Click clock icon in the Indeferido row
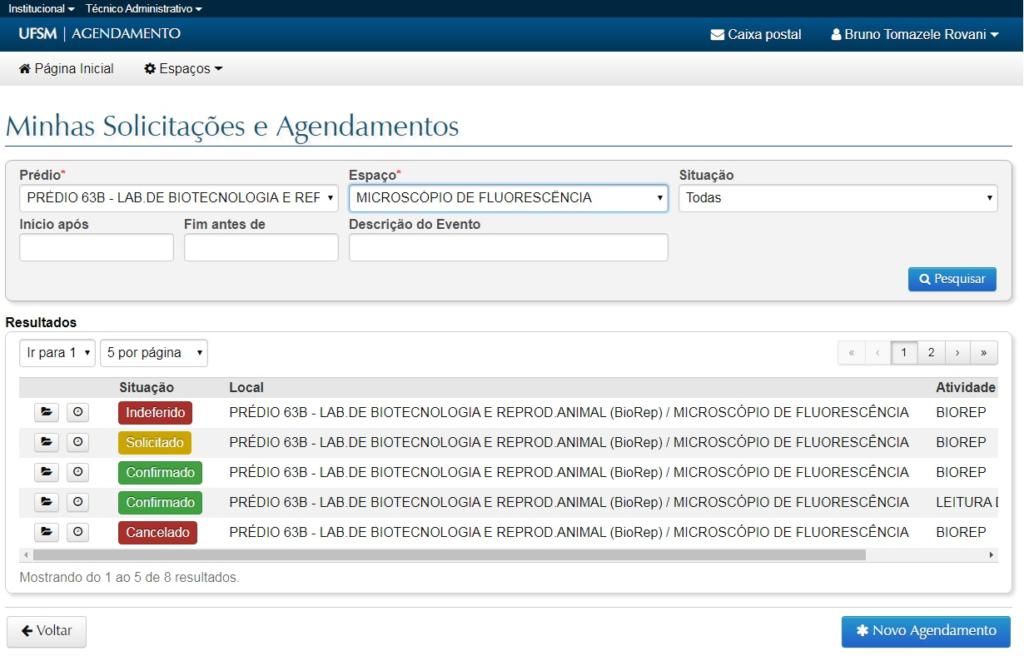Image resolution: width=1024 pixels, height=666 pixels. point(78,412)
